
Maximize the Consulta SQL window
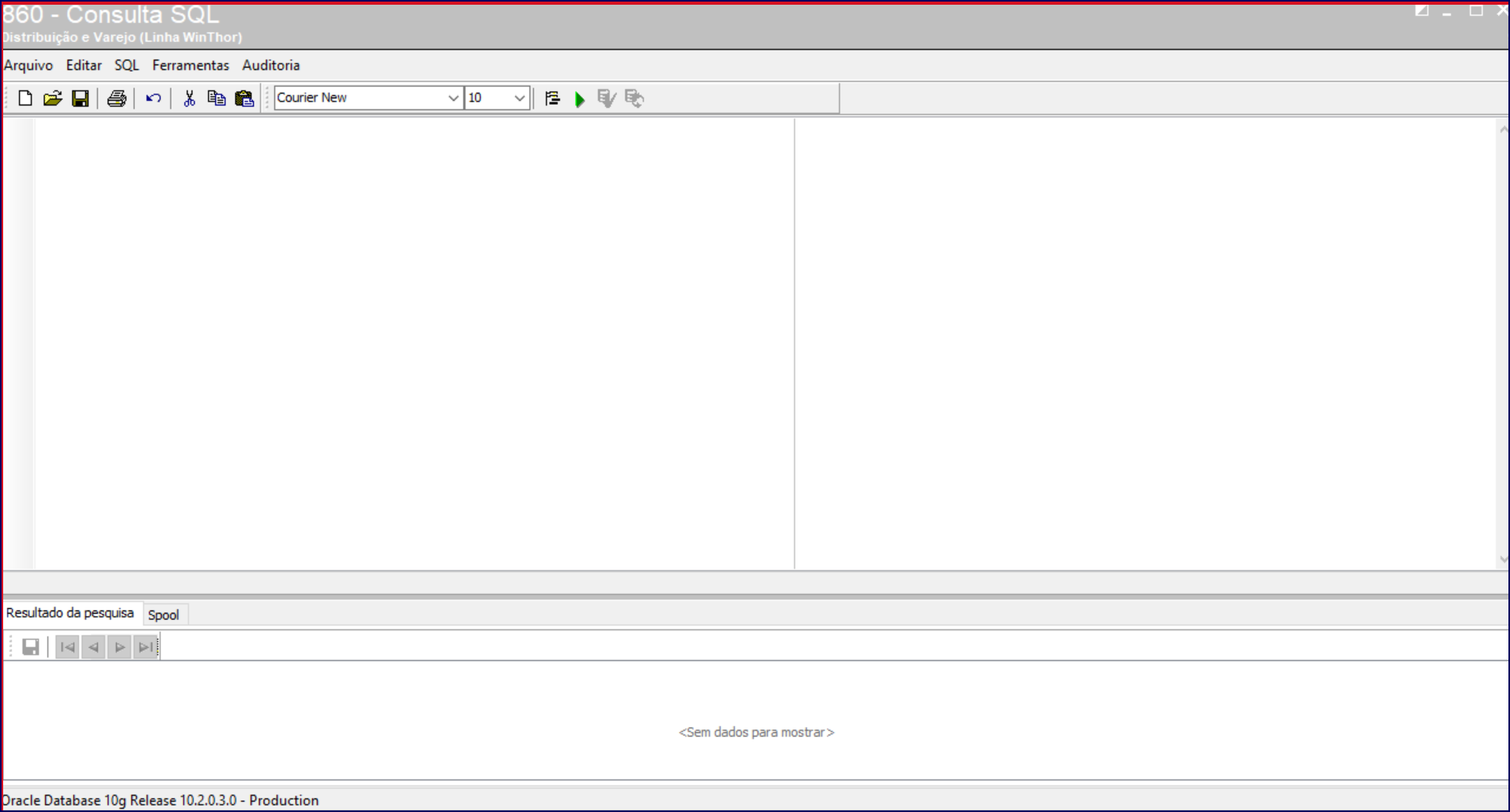pos(1476,11)
